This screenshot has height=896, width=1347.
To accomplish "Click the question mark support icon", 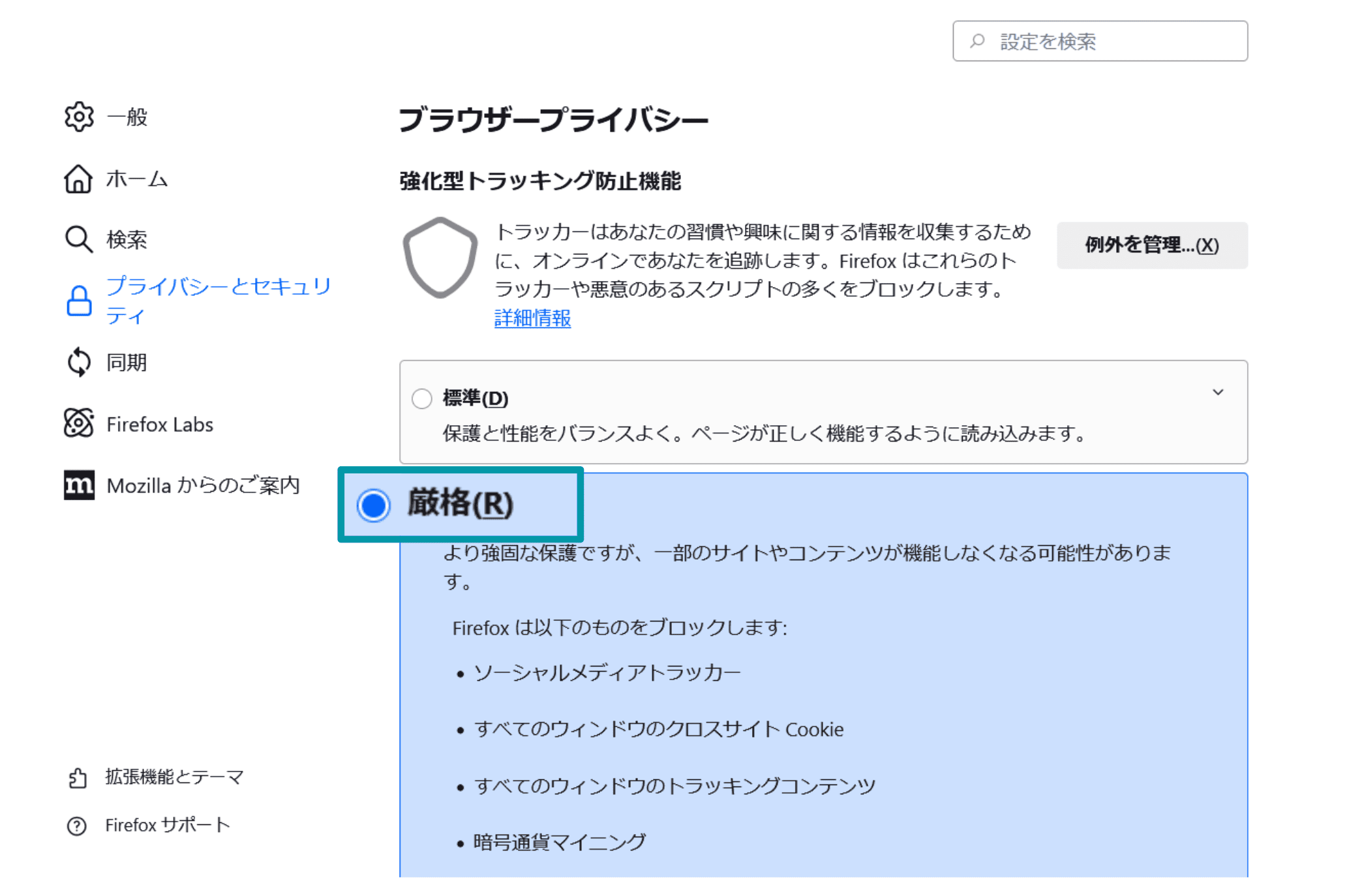I will pos(77,826).
